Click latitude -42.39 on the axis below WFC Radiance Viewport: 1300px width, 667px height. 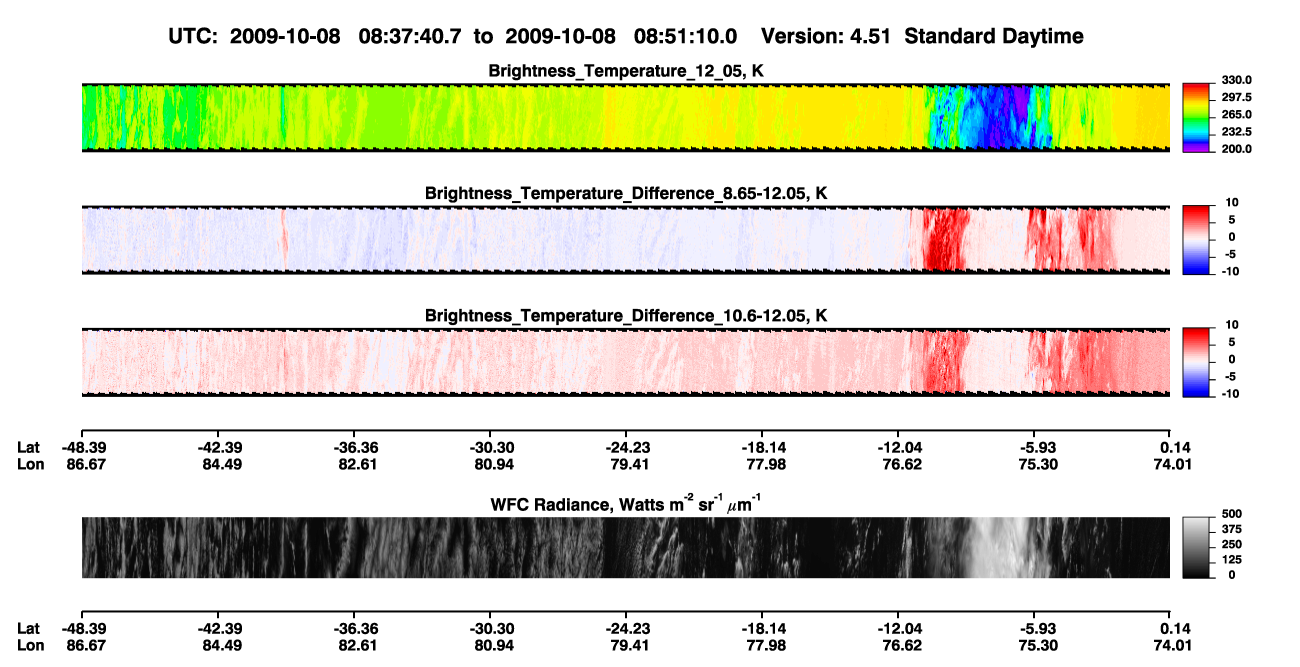219,629
